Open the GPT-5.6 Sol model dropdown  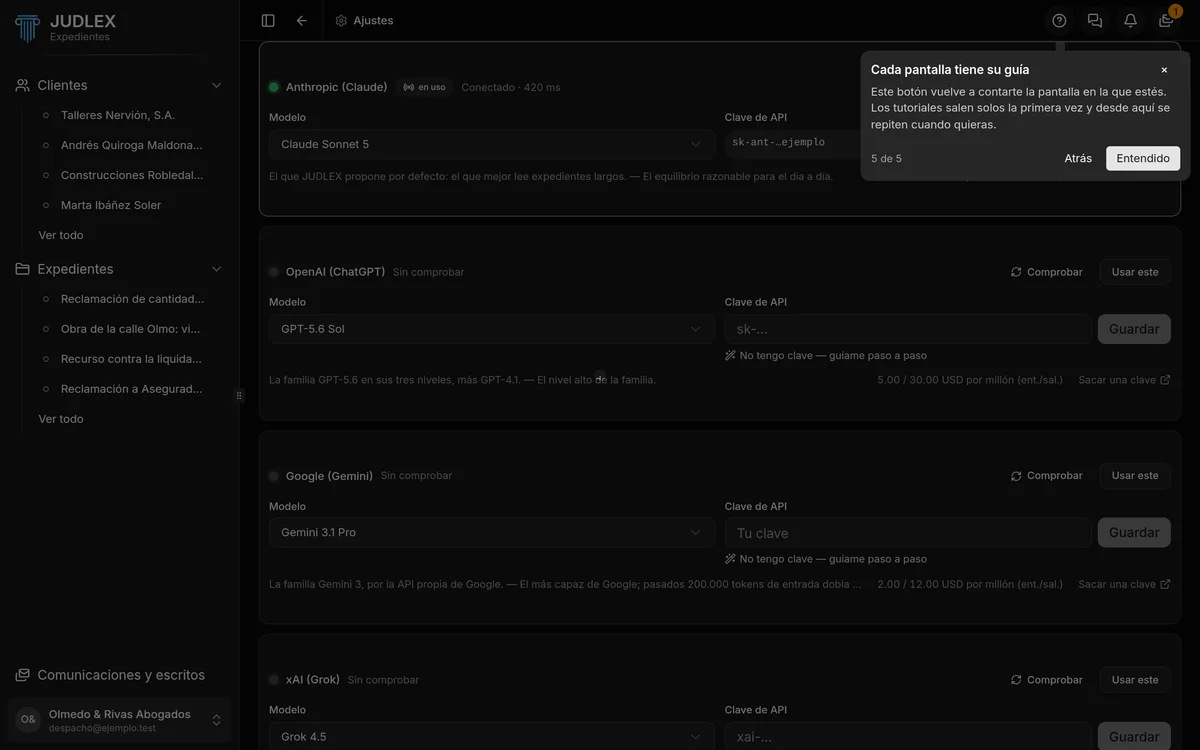(492, 329)
